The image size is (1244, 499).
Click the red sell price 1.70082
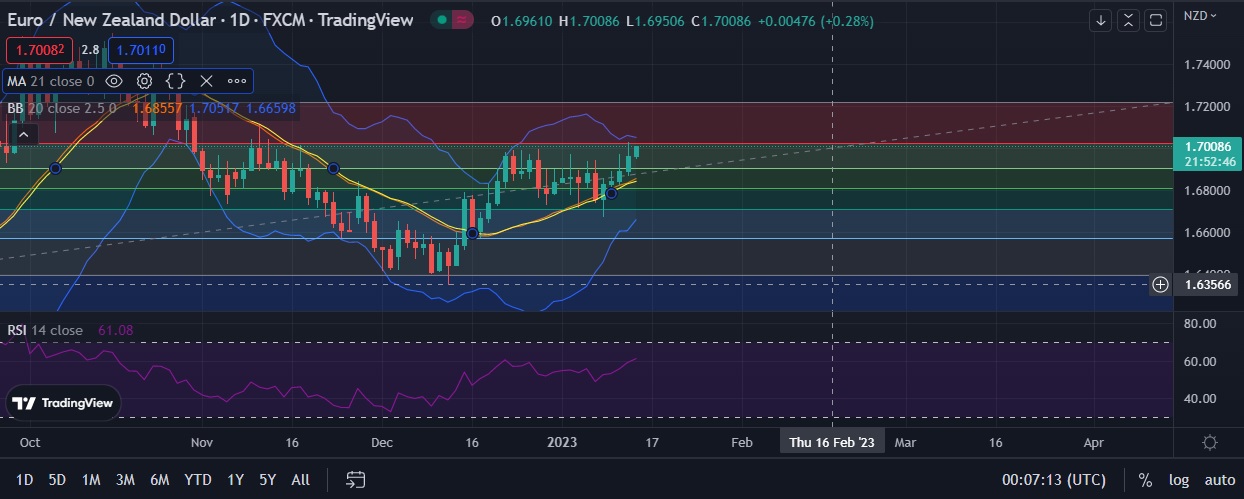pyautogui.click(x=39, y=50)
